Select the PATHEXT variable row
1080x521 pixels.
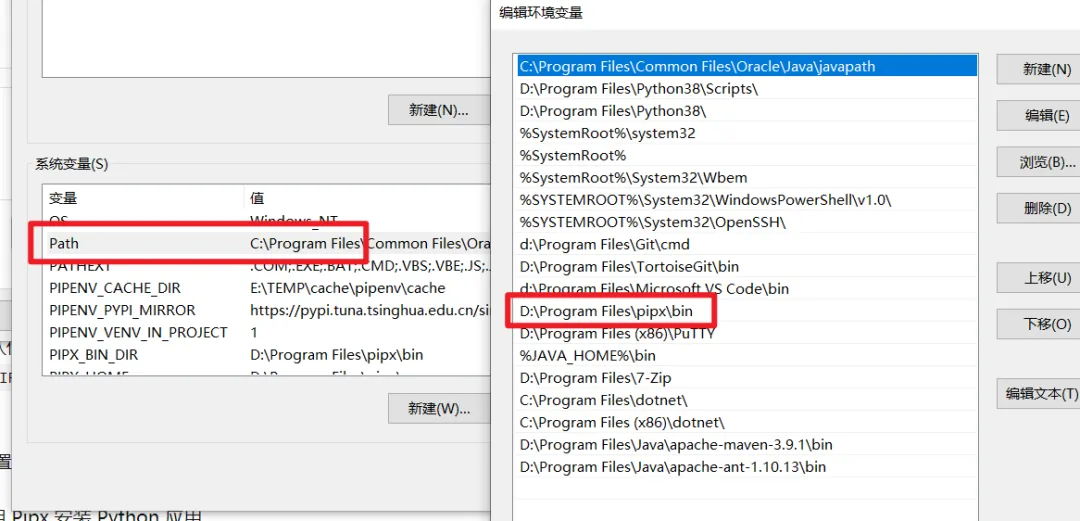[x=267, y=265]
